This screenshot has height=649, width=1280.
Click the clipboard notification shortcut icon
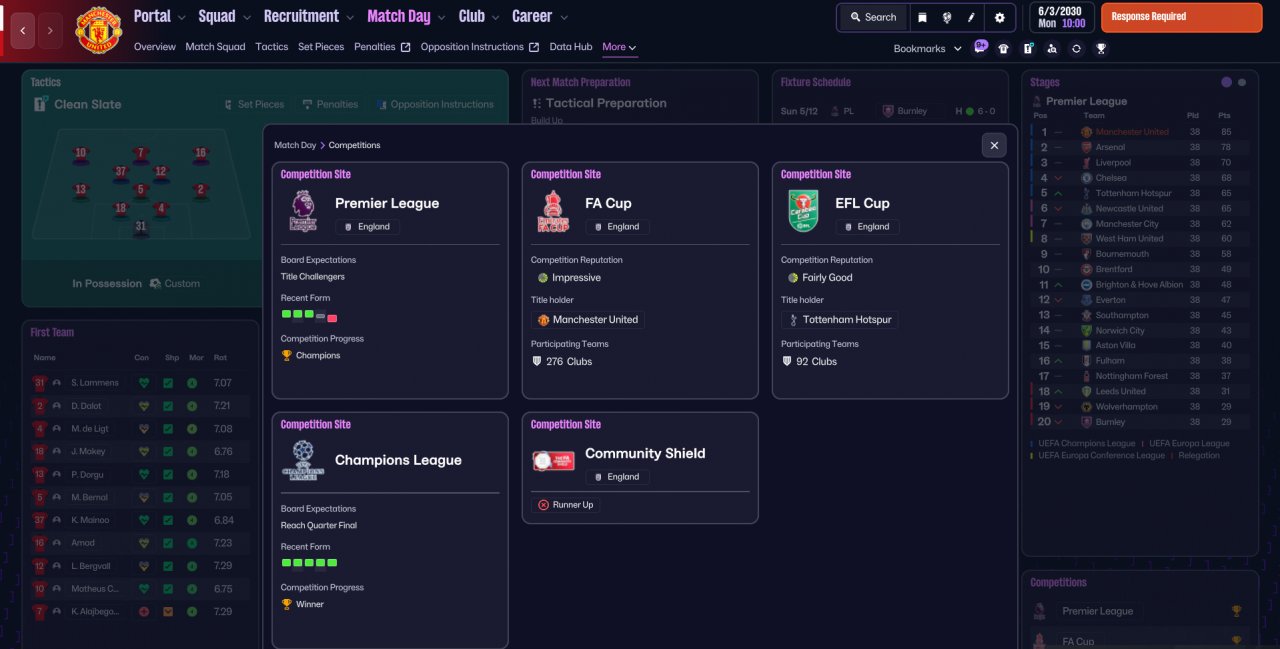tap(1028, 48)
